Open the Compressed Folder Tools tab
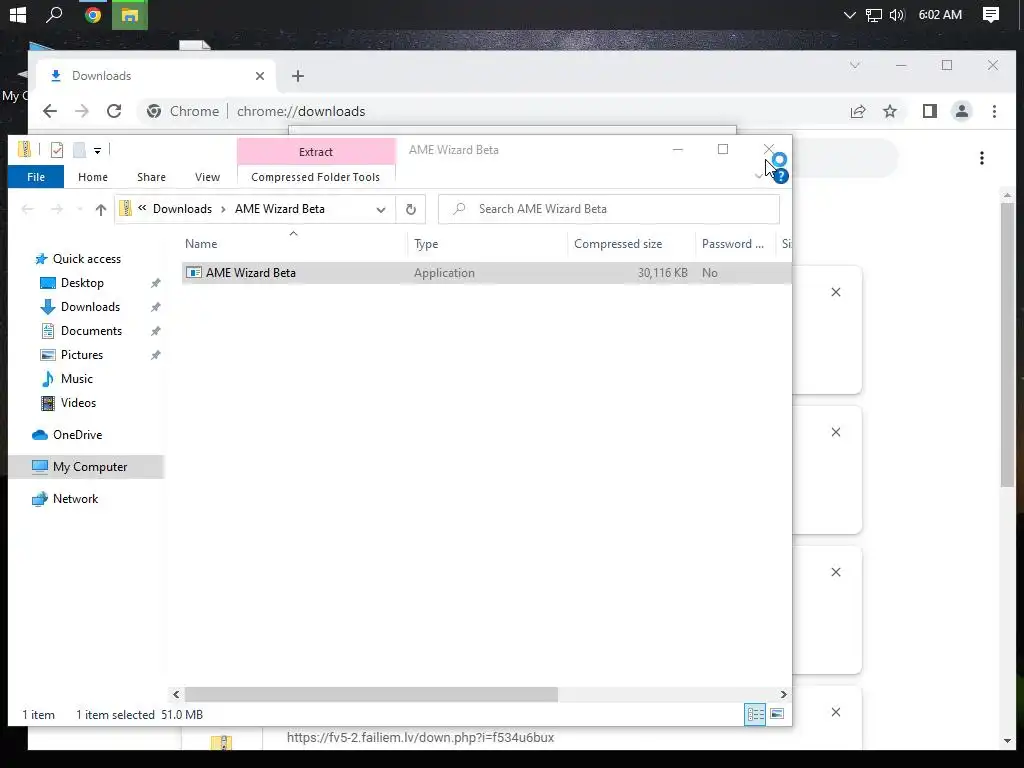This screenshot has height=768, width=1024. 315,177
